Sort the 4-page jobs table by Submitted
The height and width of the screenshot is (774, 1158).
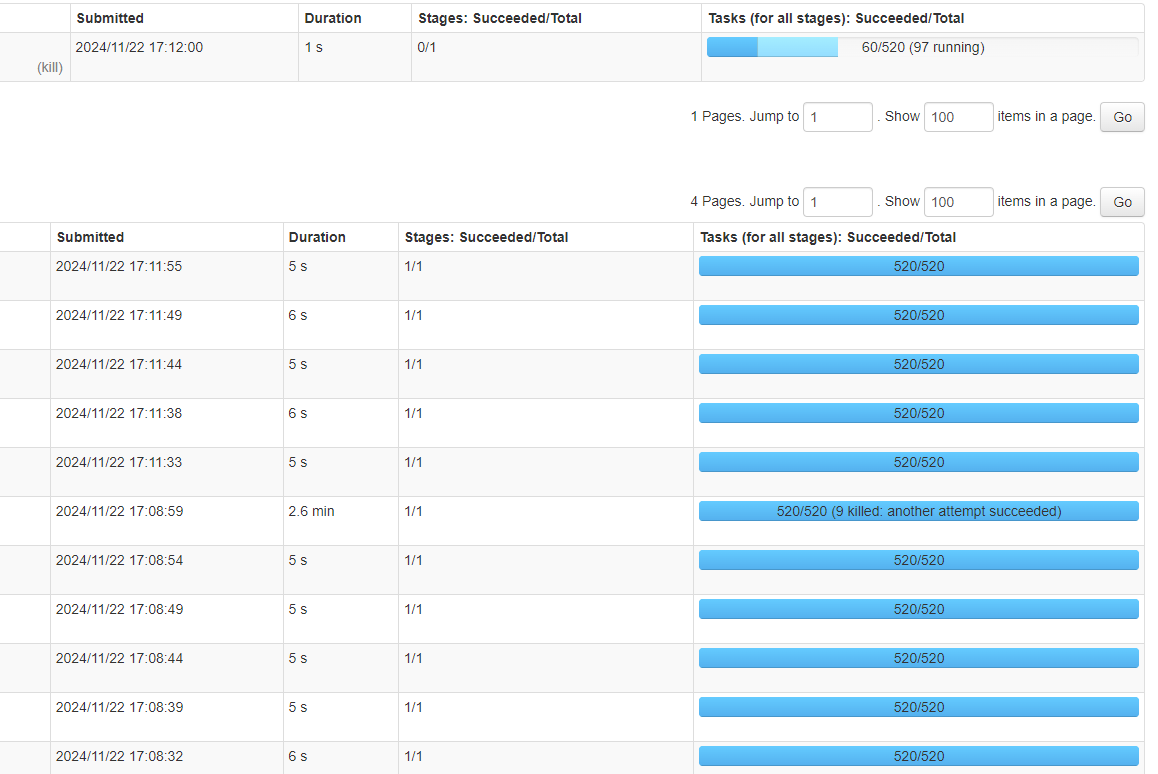click(90, 237)
